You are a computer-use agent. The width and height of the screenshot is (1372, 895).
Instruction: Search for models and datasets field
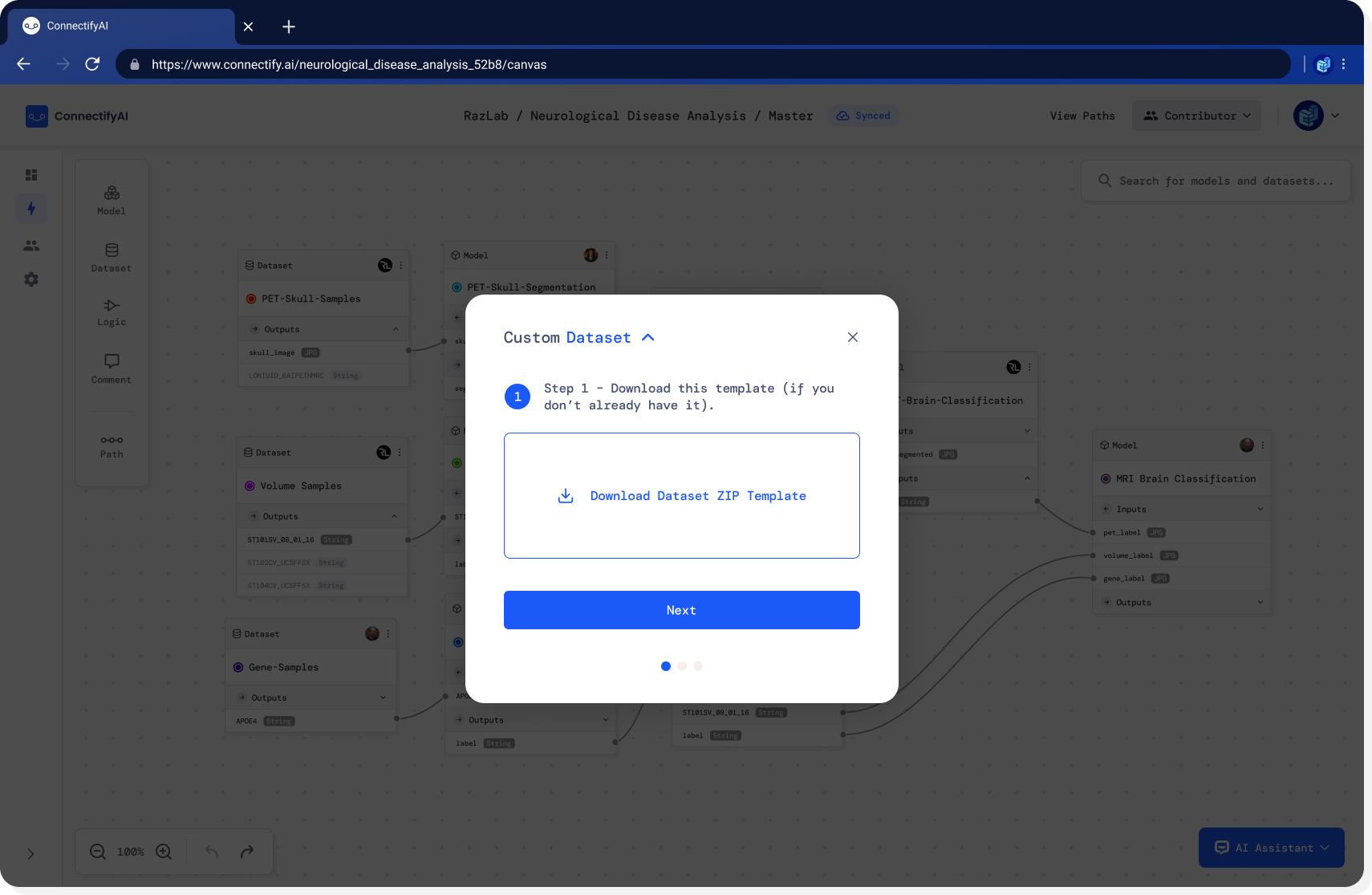(x=1216, y=181)
